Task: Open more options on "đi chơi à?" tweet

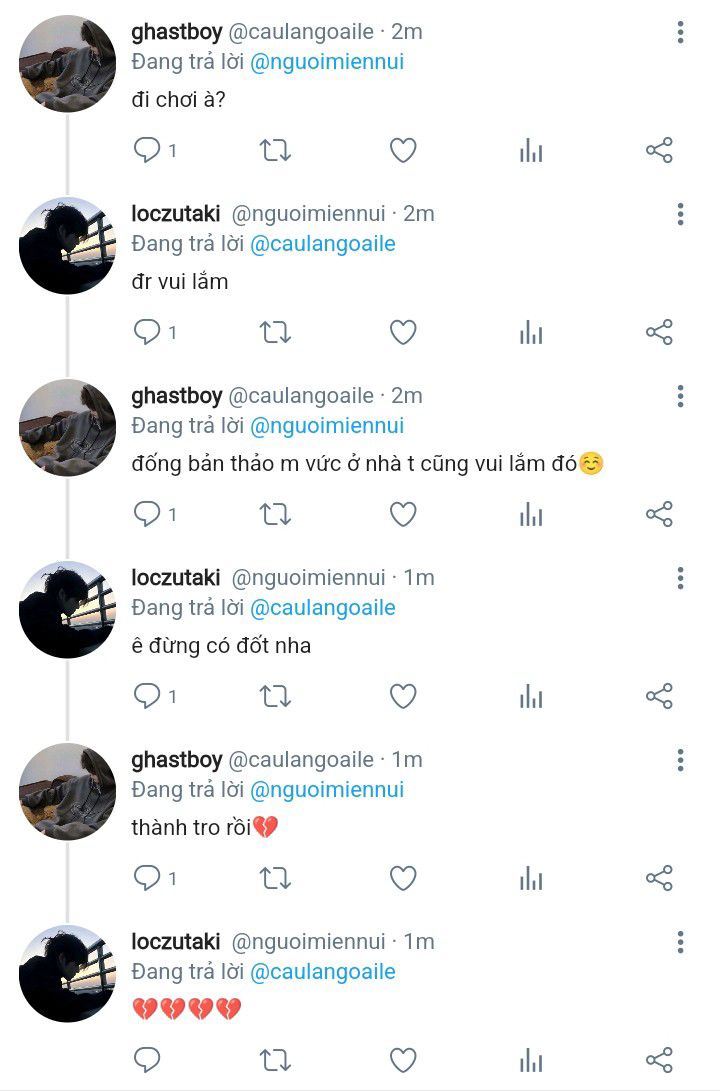Action: pos(680,33)
